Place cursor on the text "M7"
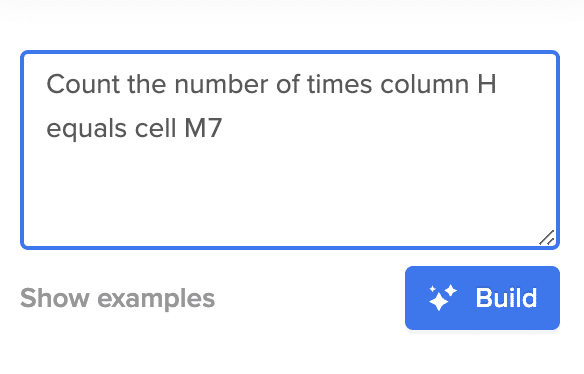The width and height of the screenshot is (584, 374). [203, 128]
